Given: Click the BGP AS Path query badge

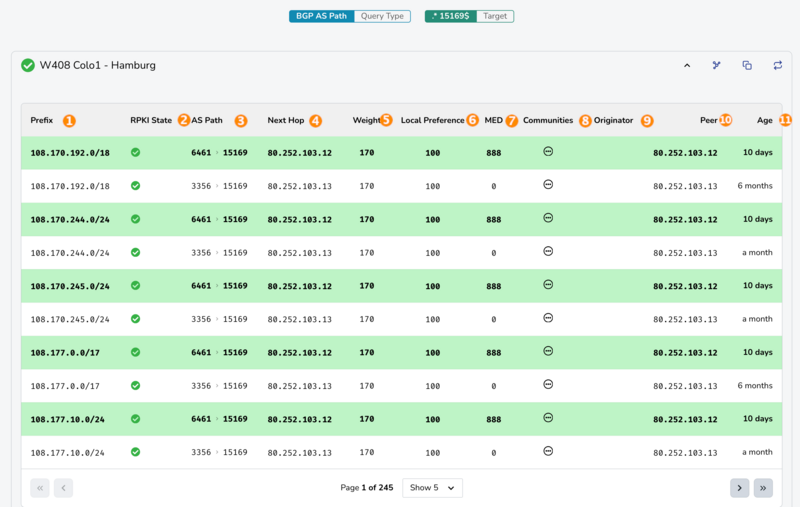Looking at the screenshot, I should pos(321,16).
